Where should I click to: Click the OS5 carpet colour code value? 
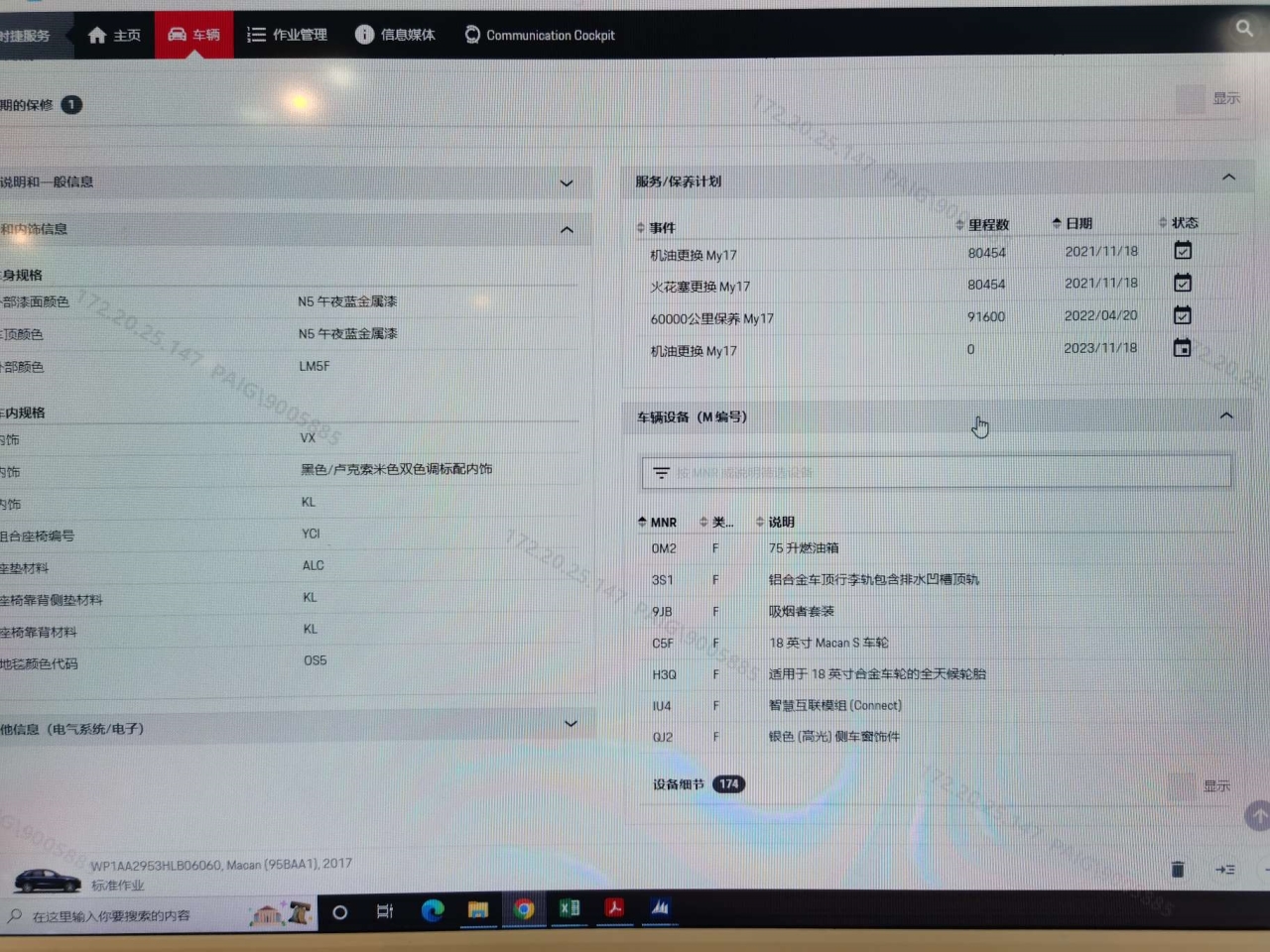point(316,660)
